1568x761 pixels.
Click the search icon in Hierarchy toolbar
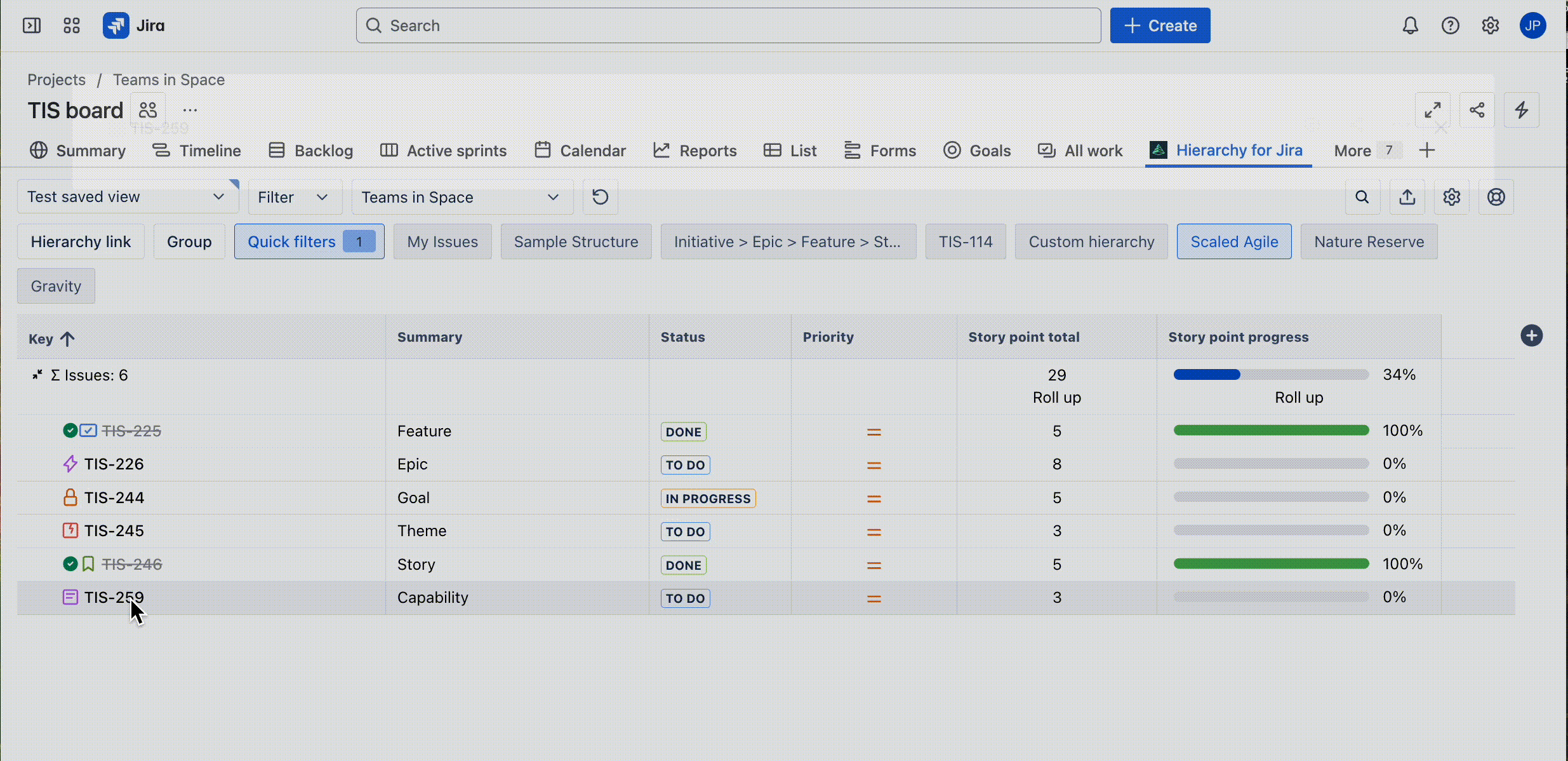(1362, 197)
